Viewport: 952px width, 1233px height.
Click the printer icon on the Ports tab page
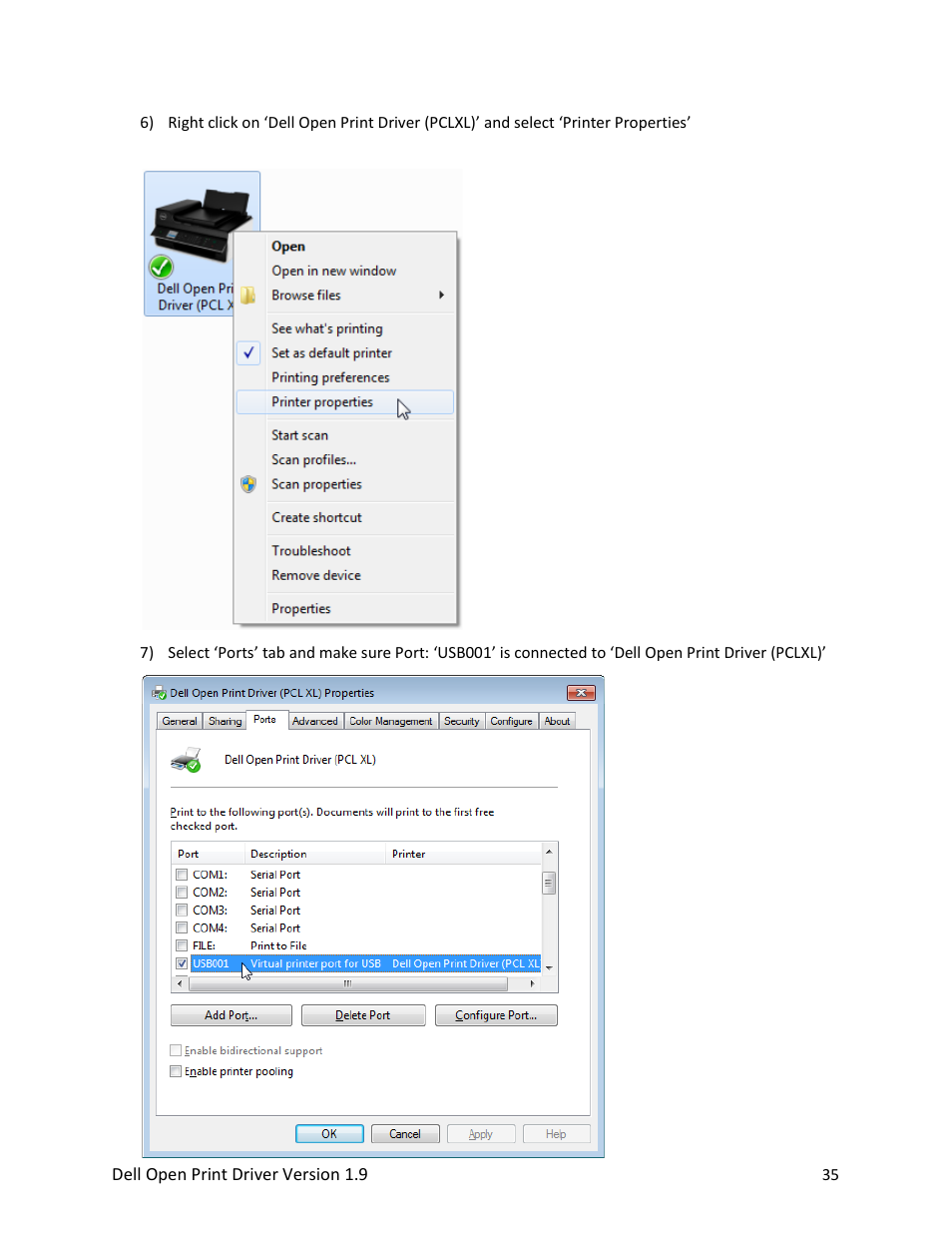(x=187, y=761)
